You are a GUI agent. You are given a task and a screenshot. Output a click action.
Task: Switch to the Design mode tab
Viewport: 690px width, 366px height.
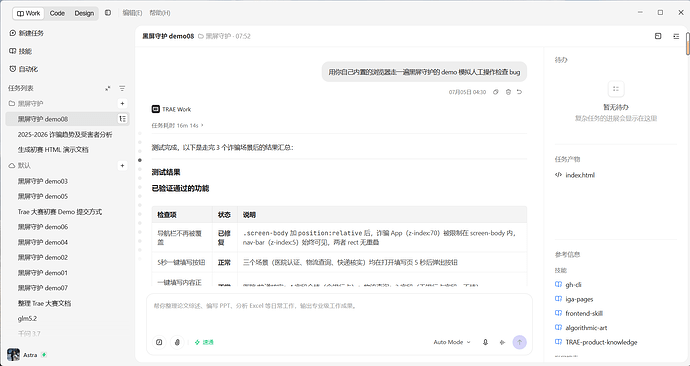[x=84, y=13]
